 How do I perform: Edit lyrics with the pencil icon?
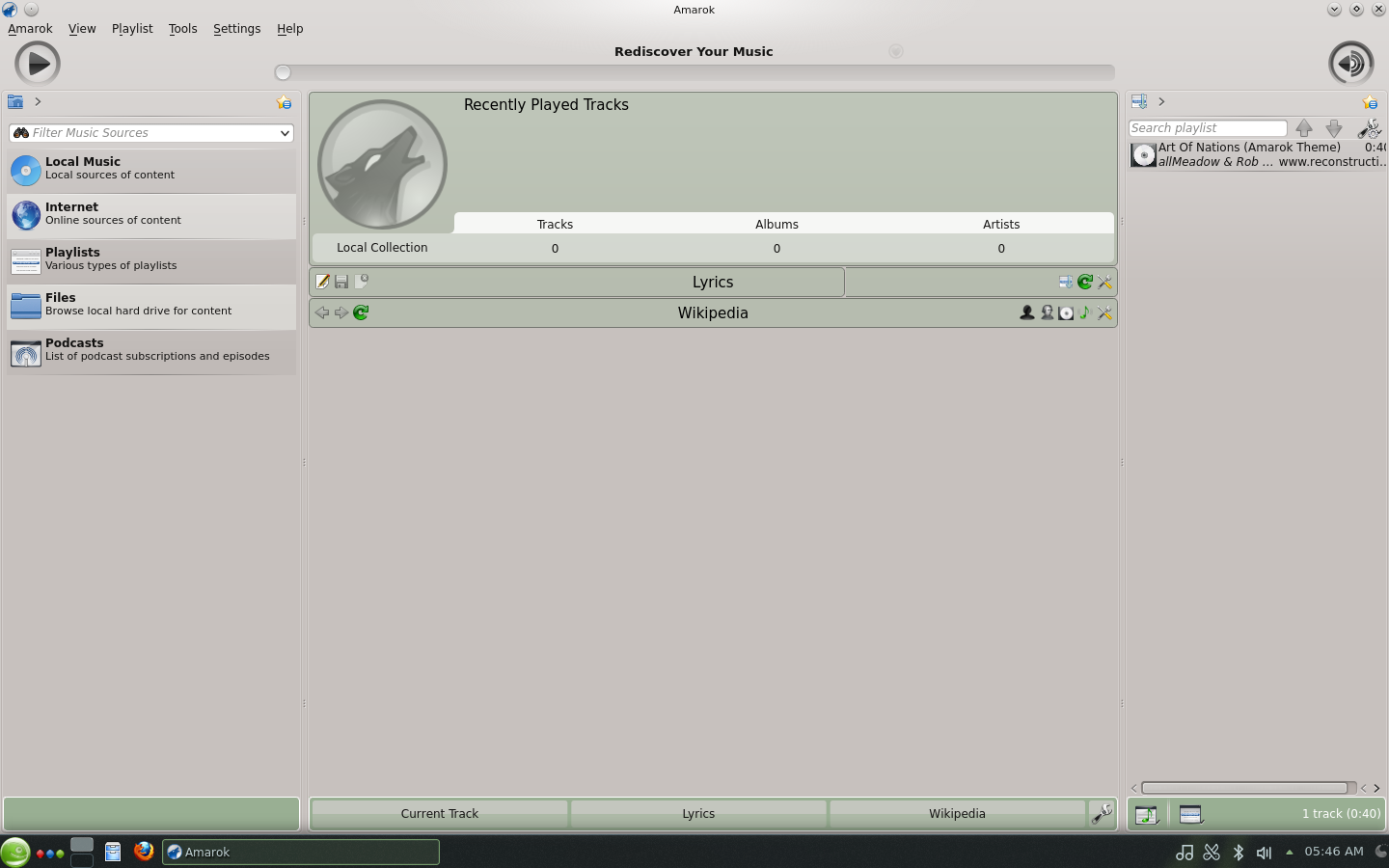coord(322,282)
